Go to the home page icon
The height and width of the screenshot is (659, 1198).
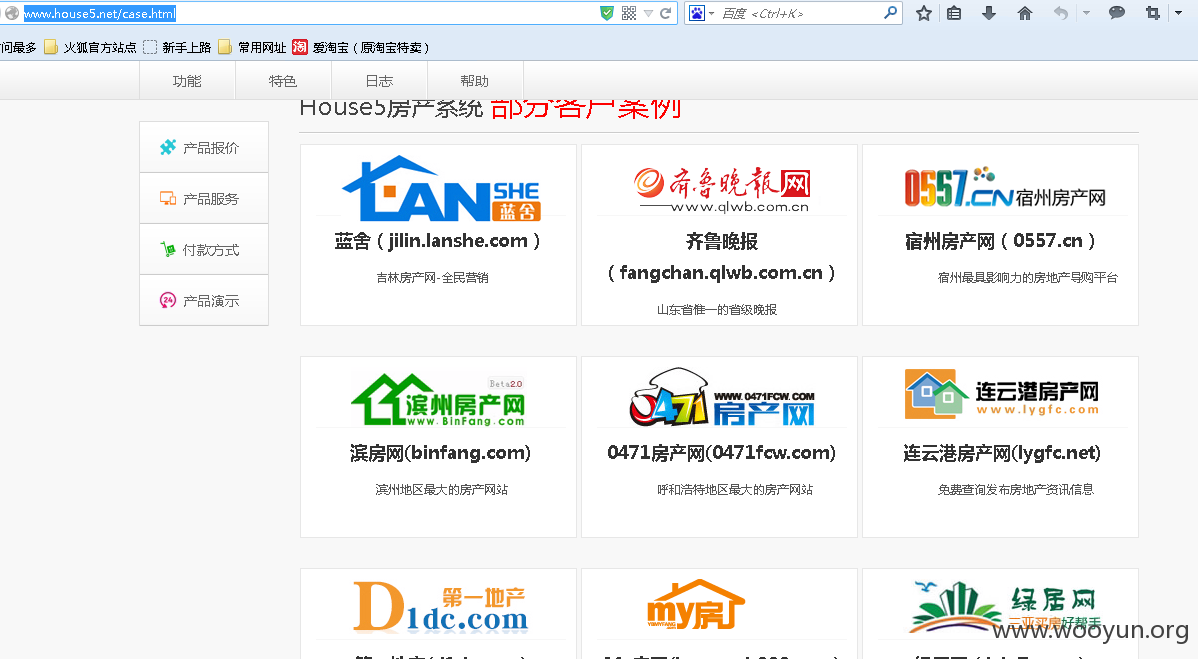click(x=1025, y=13)
